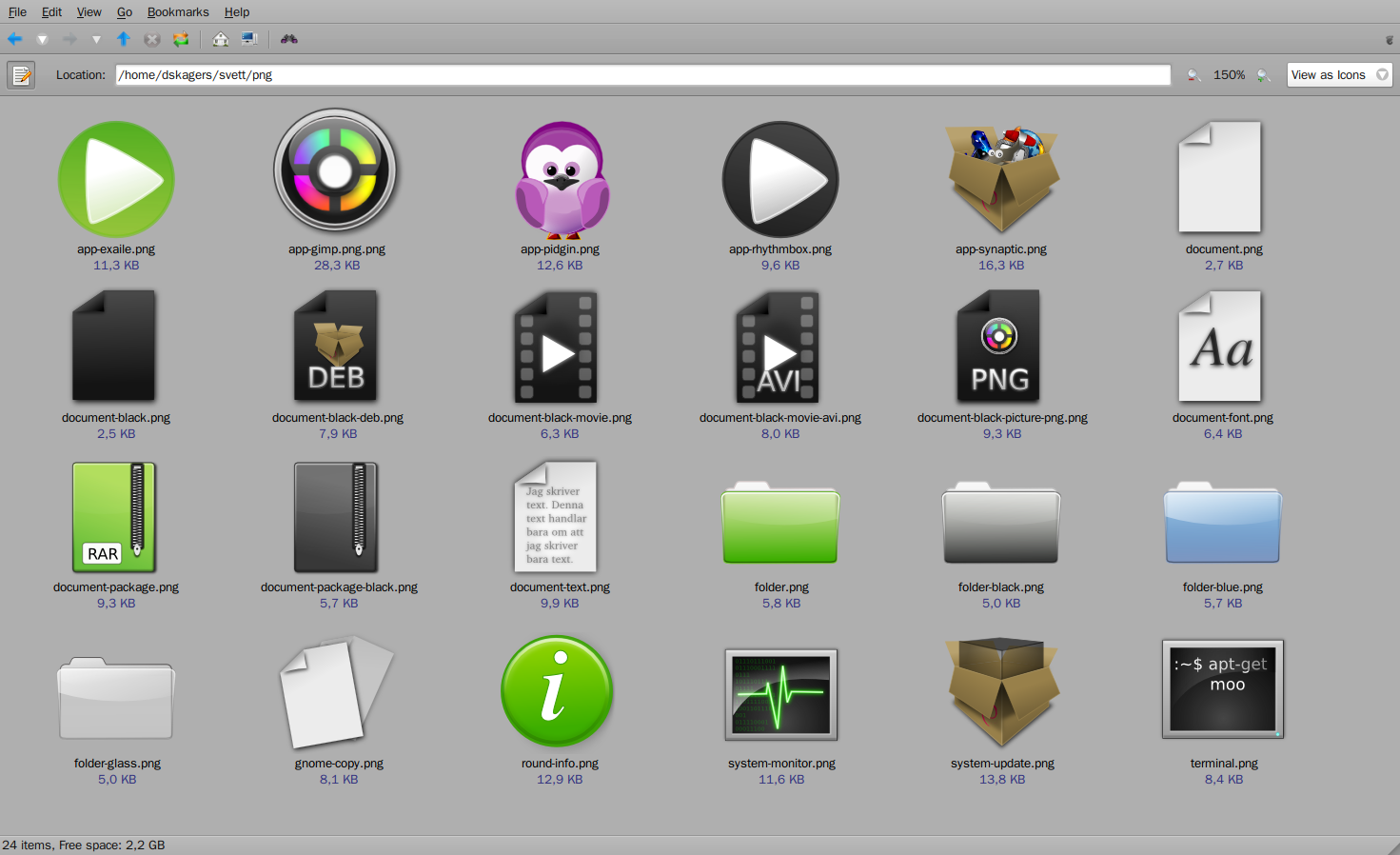This screenshot has height=855, width=1400.
Task: Select app-exaile.png file
Action: [x=116, y=179]
